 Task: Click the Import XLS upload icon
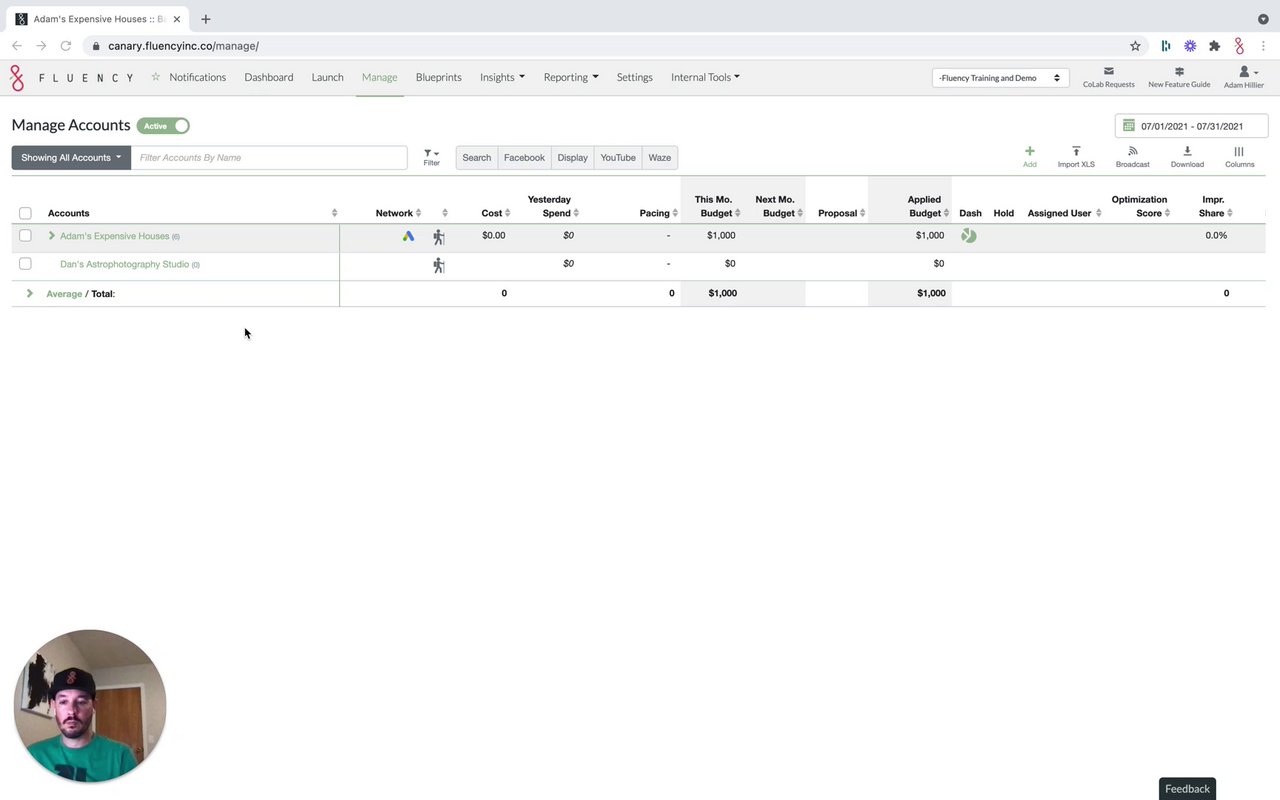click(1076, 151)
